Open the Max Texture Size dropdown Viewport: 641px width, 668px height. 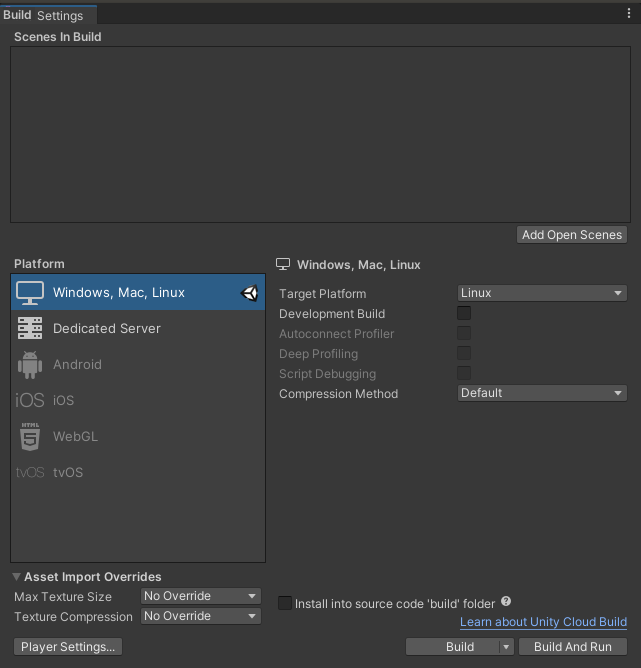[x=200, y=596]
